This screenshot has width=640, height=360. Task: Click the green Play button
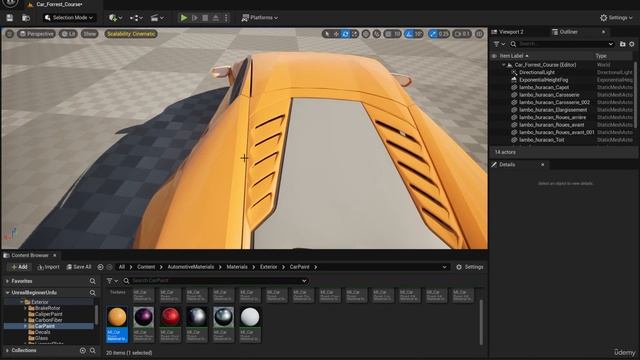pos(184,18)
